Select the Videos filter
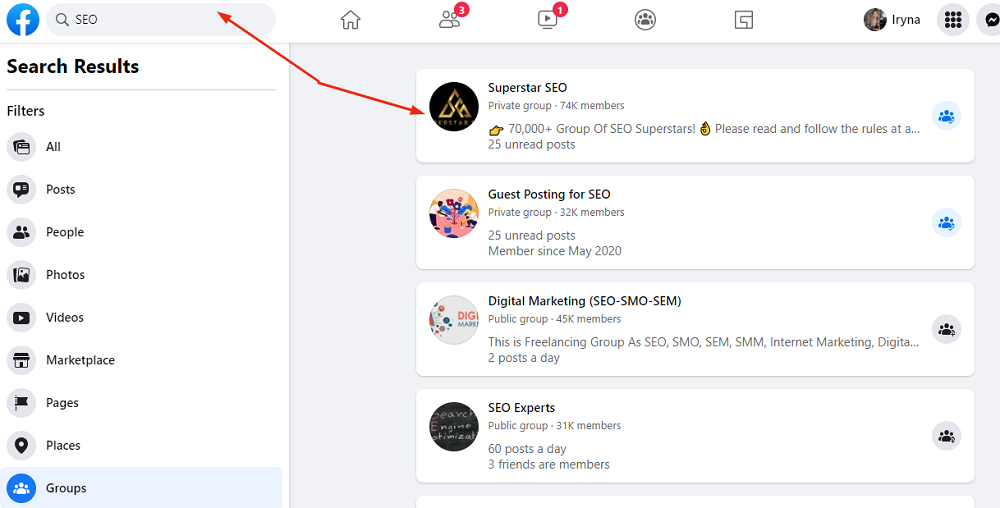Screen dimensions: 1000x508 point(141,318)
